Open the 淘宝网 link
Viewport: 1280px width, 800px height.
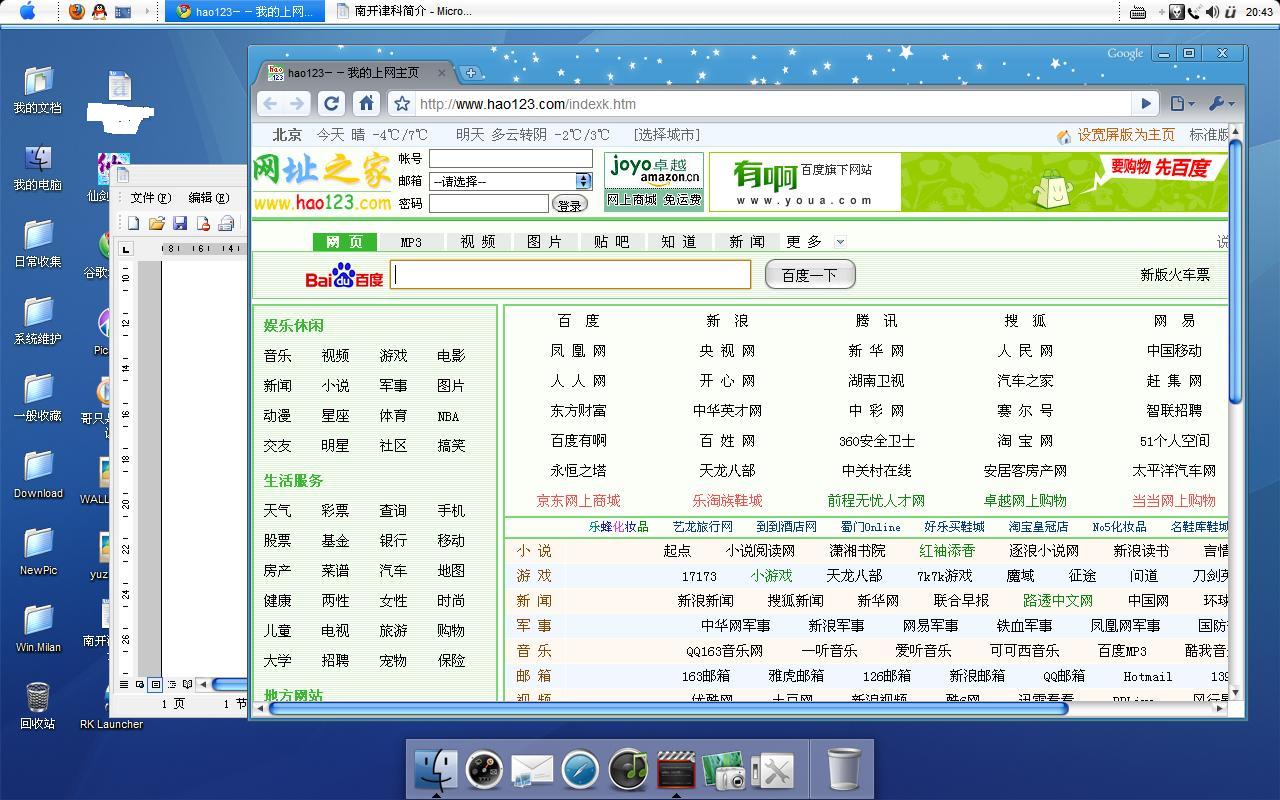[1025, 441]
